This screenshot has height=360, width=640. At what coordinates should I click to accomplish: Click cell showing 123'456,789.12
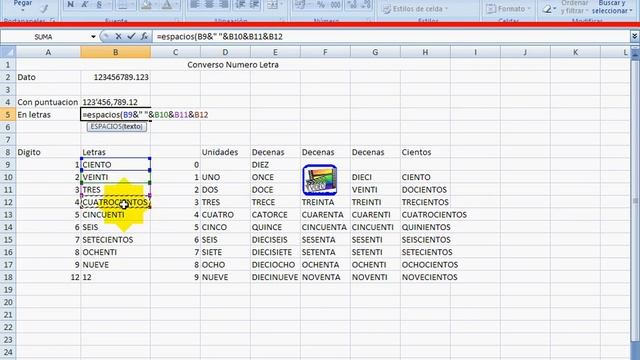point(116,102)
